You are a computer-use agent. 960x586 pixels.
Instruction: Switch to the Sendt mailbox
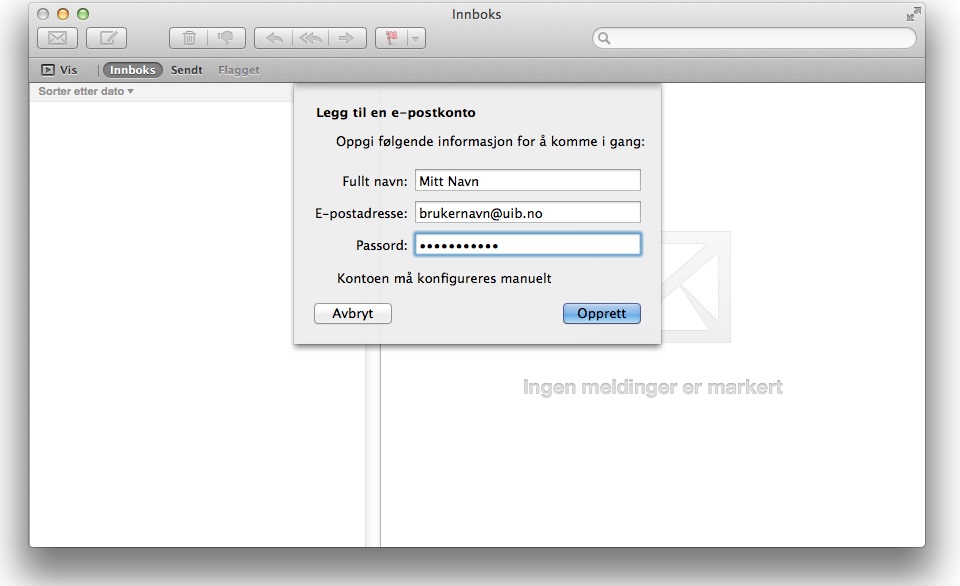(x=186, y=70)
